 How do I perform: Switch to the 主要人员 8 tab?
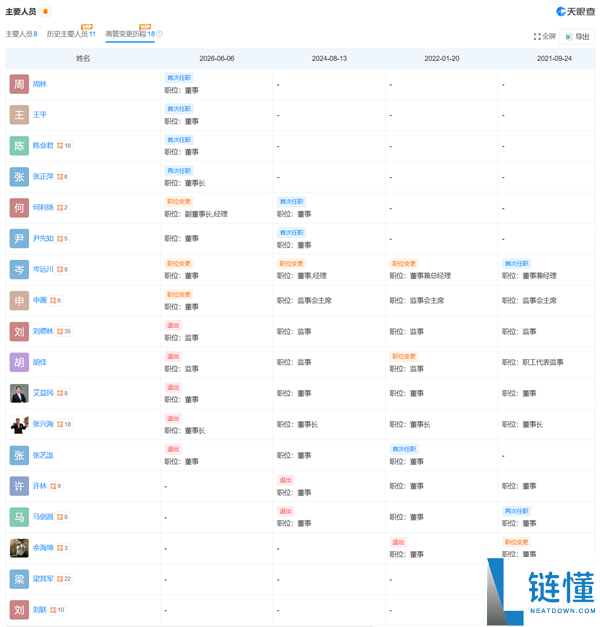click(x=21, y=34)
